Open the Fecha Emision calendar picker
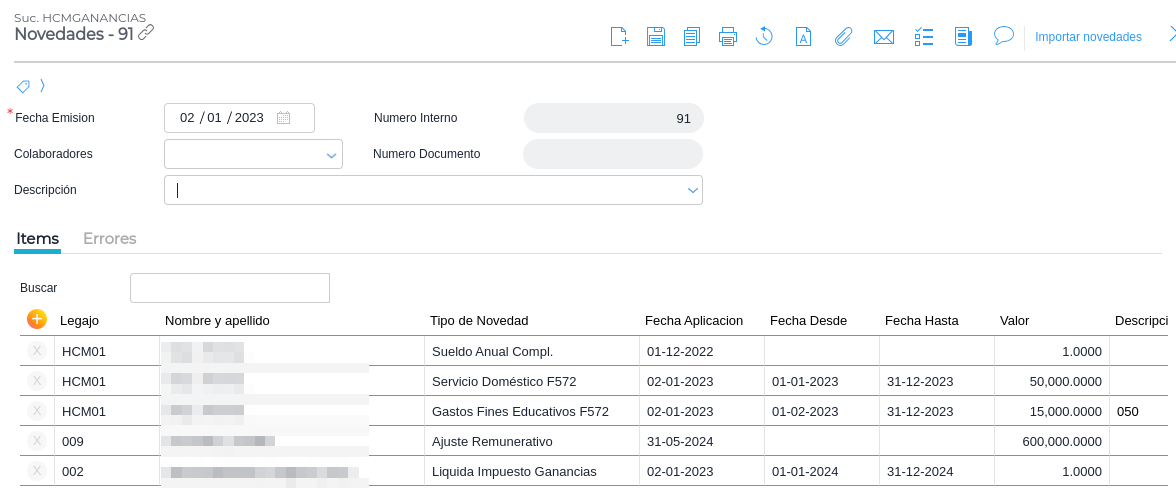Screen dimensions: 1176x500 284,118
